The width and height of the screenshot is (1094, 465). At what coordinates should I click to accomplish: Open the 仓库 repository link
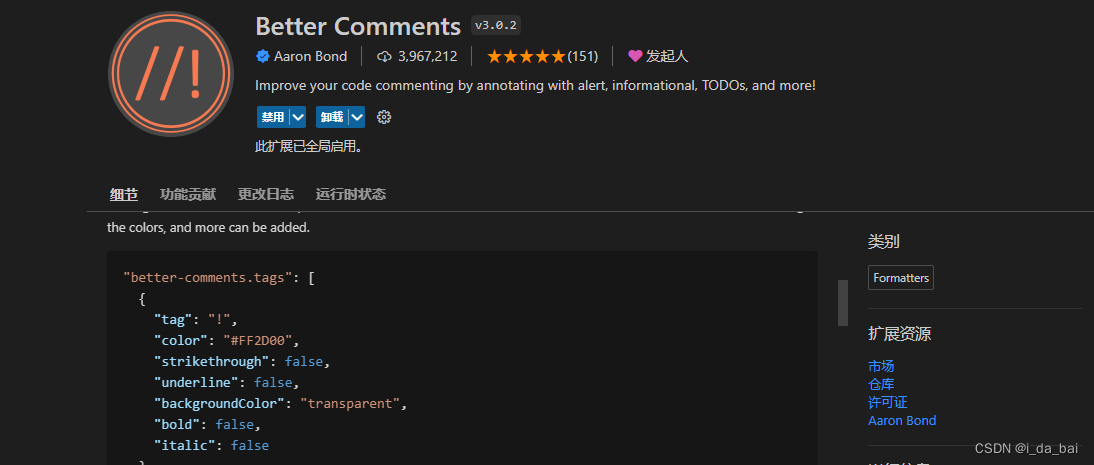881,384
